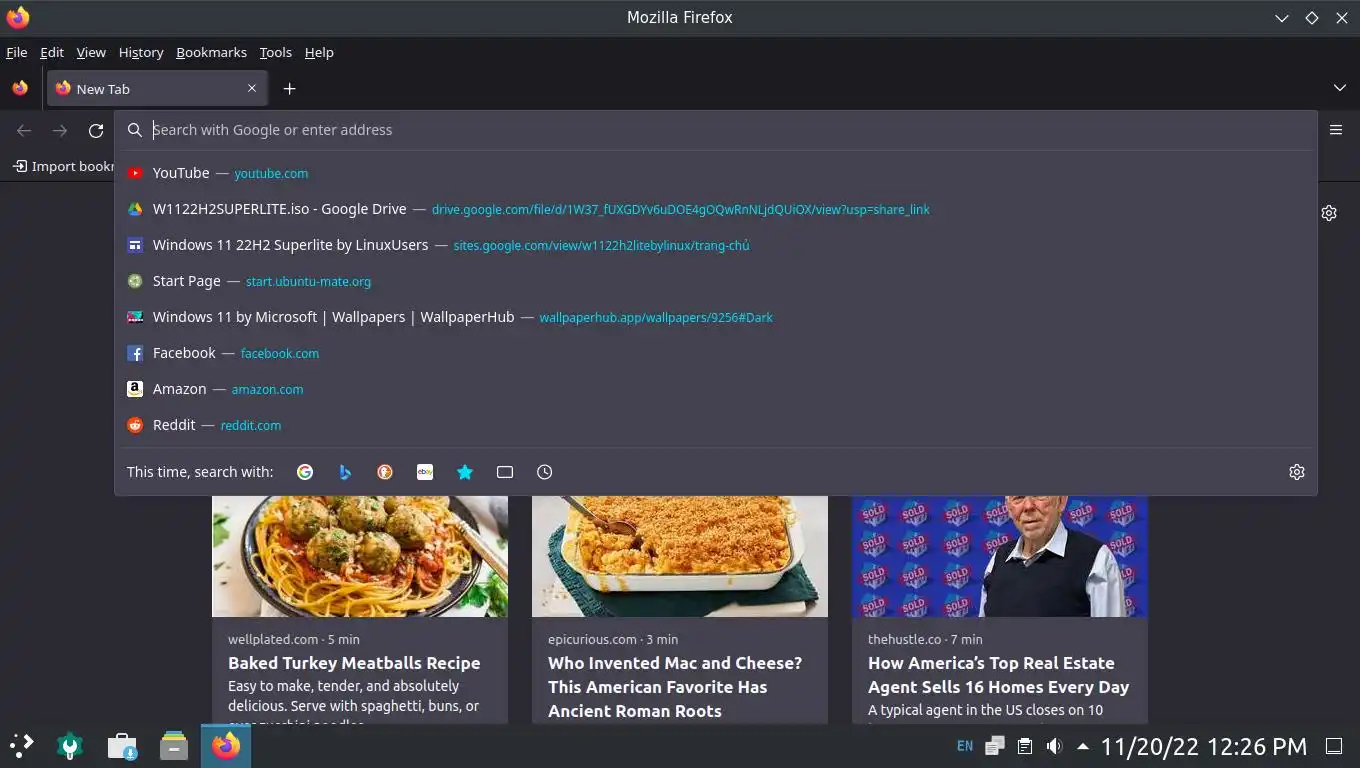The height and width of the screenshot is (768, 1360).
Task: Click the clock showing 12:26 PM
Action: [x=1204, y=746]
